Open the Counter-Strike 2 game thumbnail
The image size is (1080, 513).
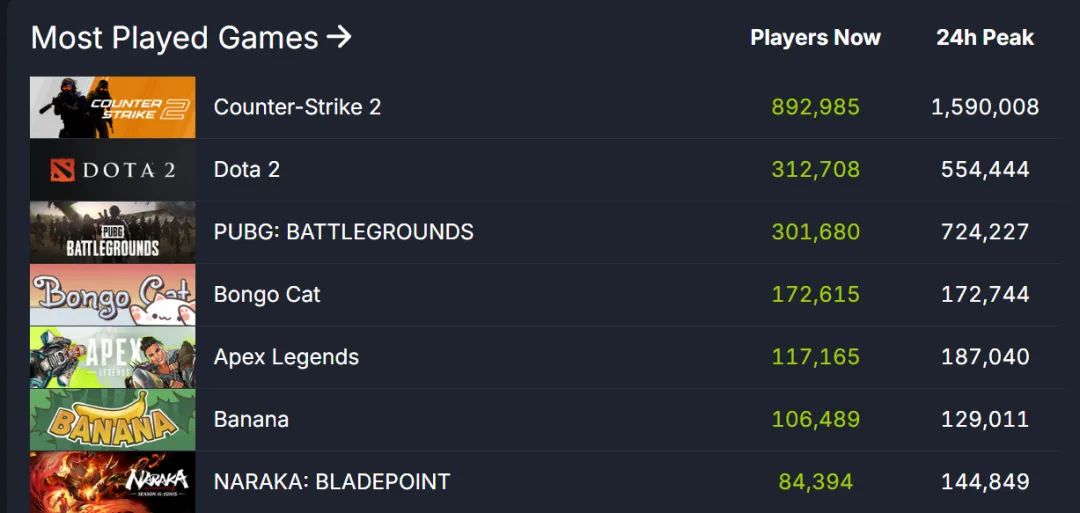click(x=113, y=107)
